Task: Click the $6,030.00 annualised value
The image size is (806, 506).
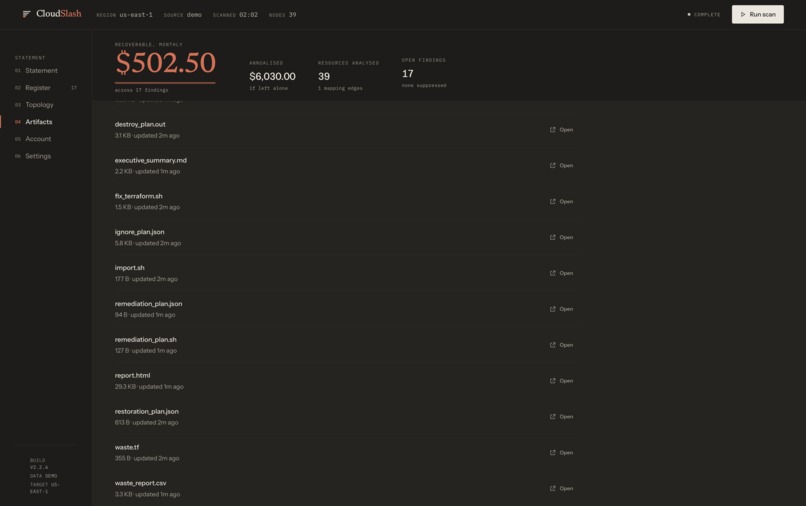Action: coord(272,77)
